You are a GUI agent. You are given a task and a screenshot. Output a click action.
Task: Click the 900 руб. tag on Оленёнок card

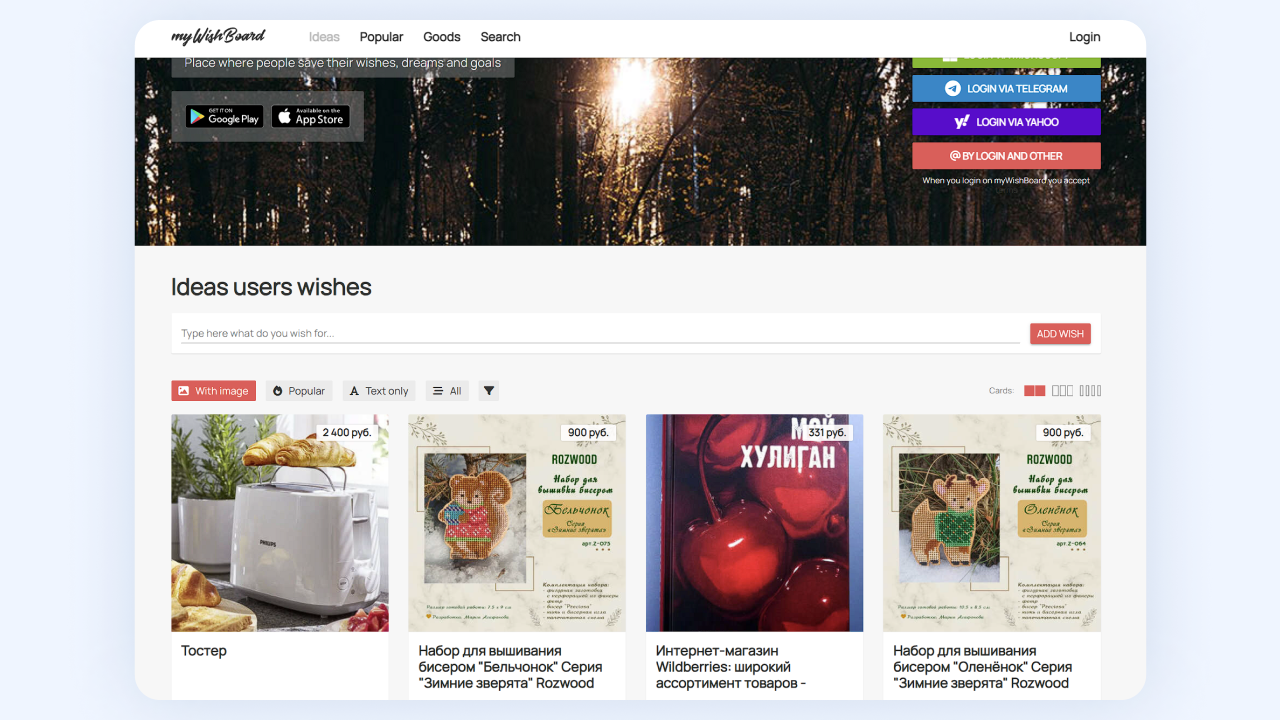(1063, 433)
